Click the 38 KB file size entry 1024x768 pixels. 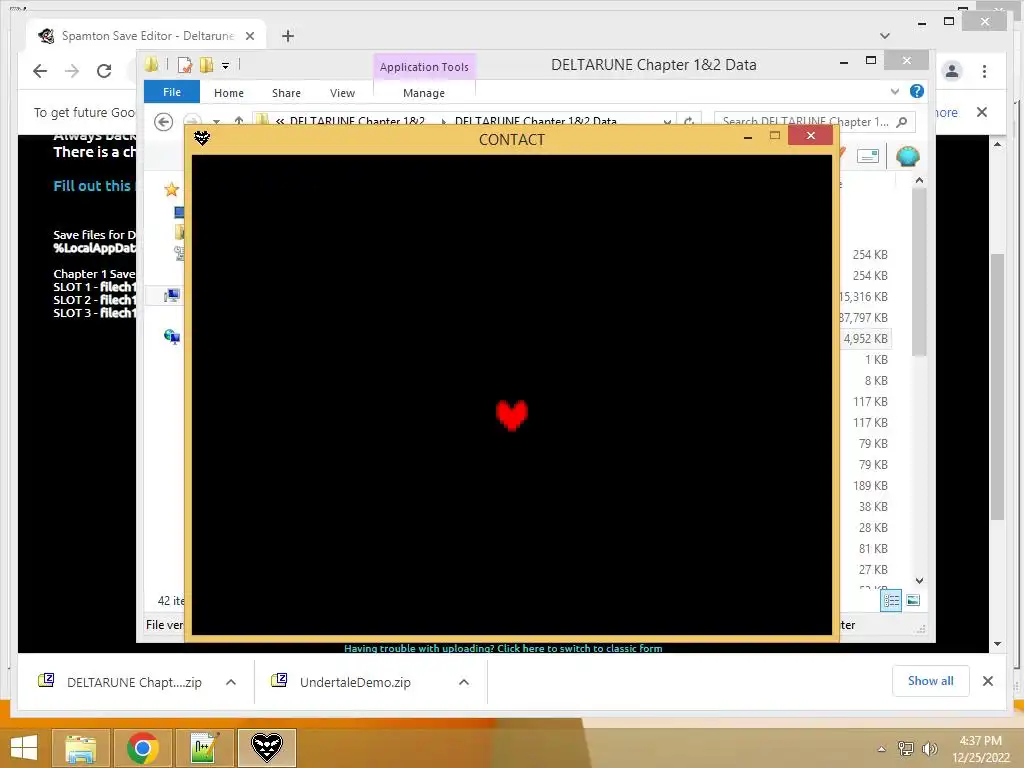[x=873, y=506]
